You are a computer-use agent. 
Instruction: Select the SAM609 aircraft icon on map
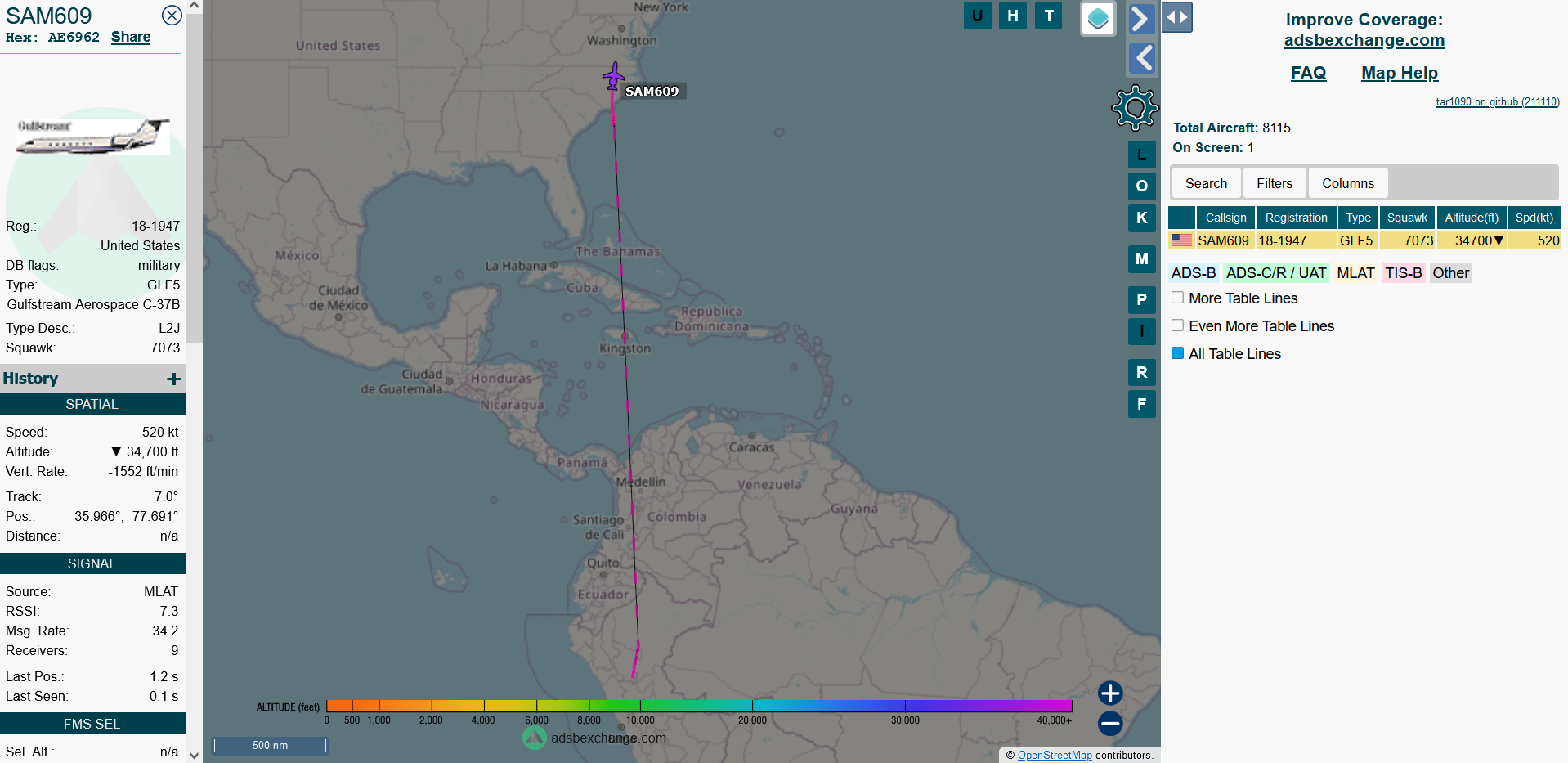pos(613,76)
